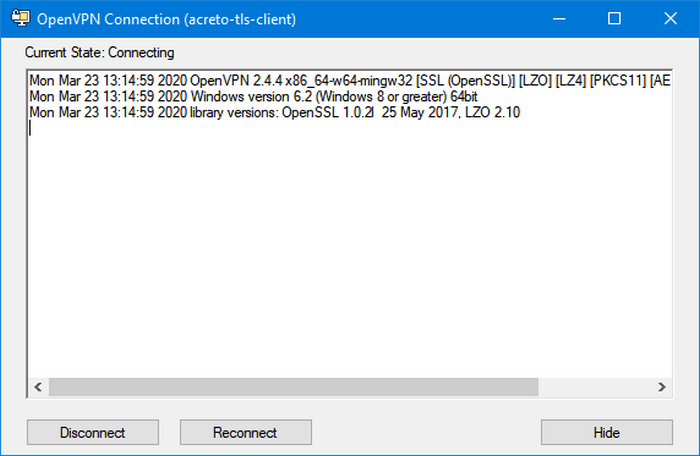Click the LZO 2.10 text in log

click(492, 113)
